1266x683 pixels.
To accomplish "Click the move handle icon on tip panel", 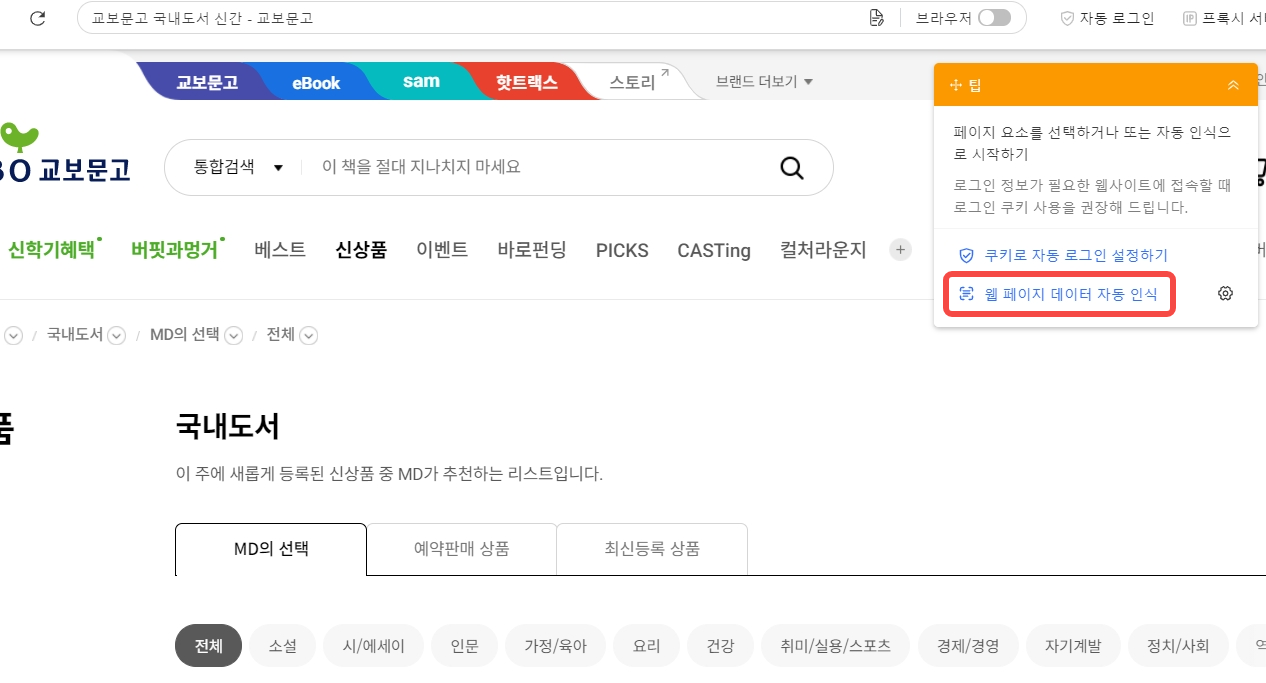I will point(955,85).
